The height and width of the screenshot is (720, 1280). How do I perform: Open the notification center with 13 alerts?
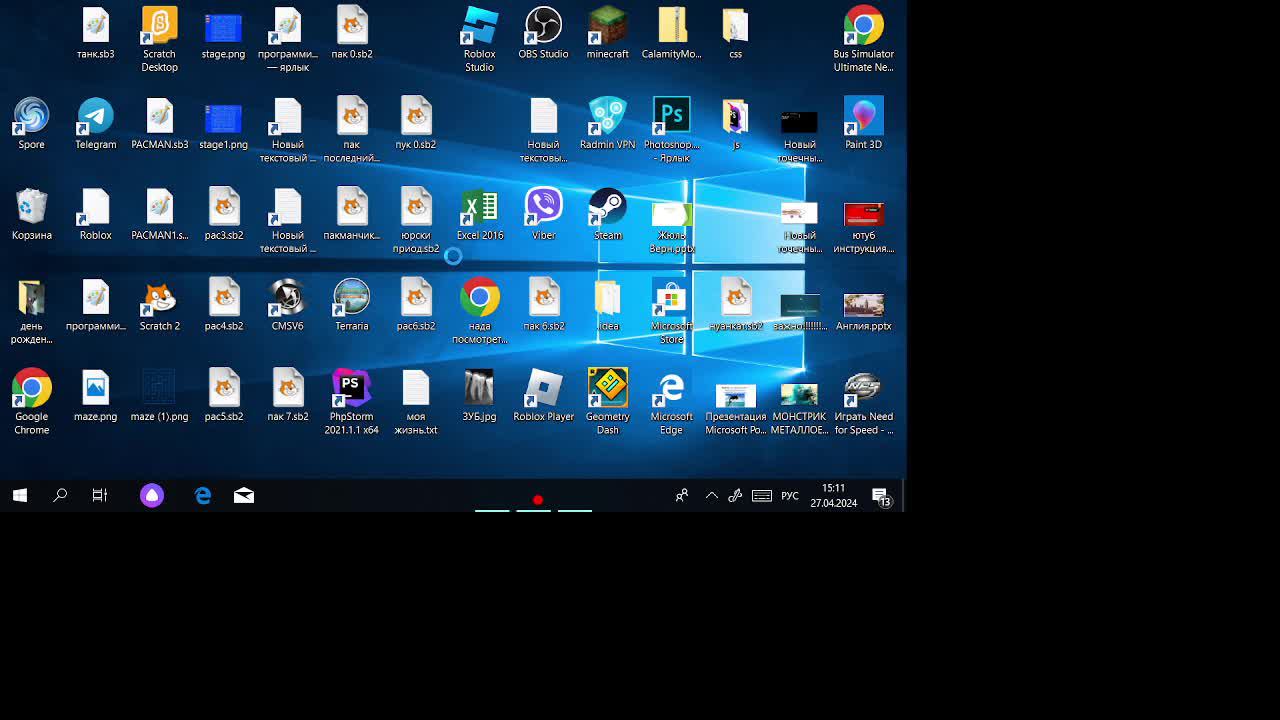[882, 496]
